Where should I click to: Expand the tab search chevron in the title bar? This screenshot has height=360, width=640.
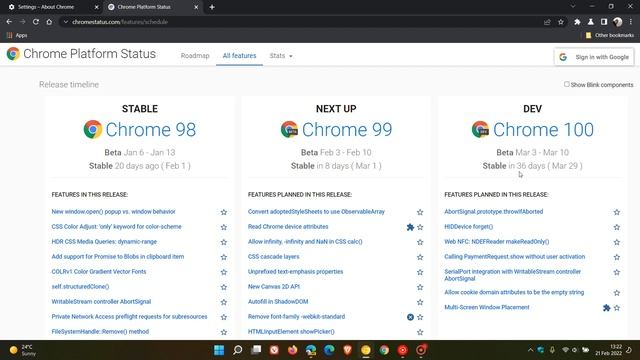(573, 7)
